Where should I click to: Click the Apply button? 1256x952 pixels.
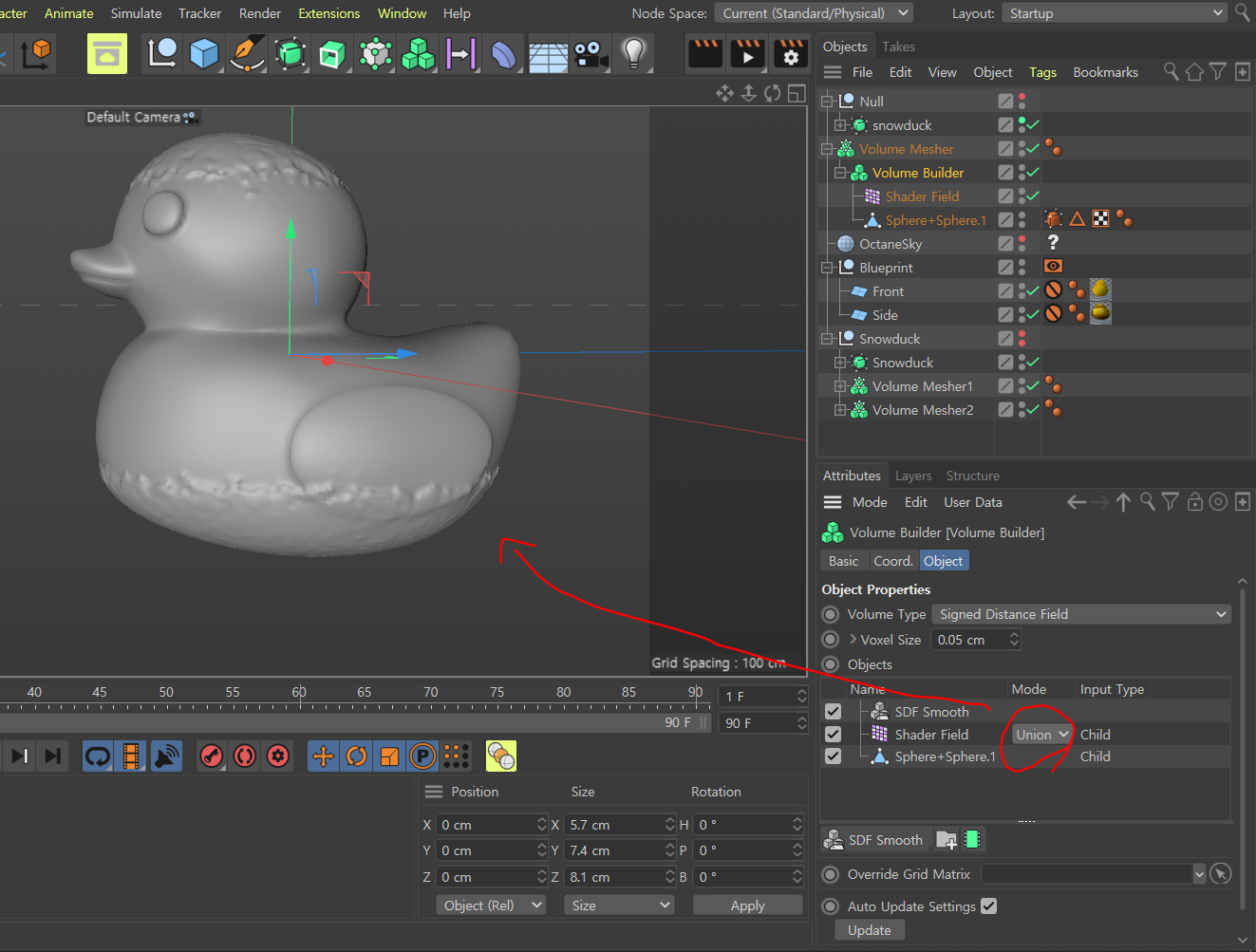pyautogui.click(x=748, y=905)
